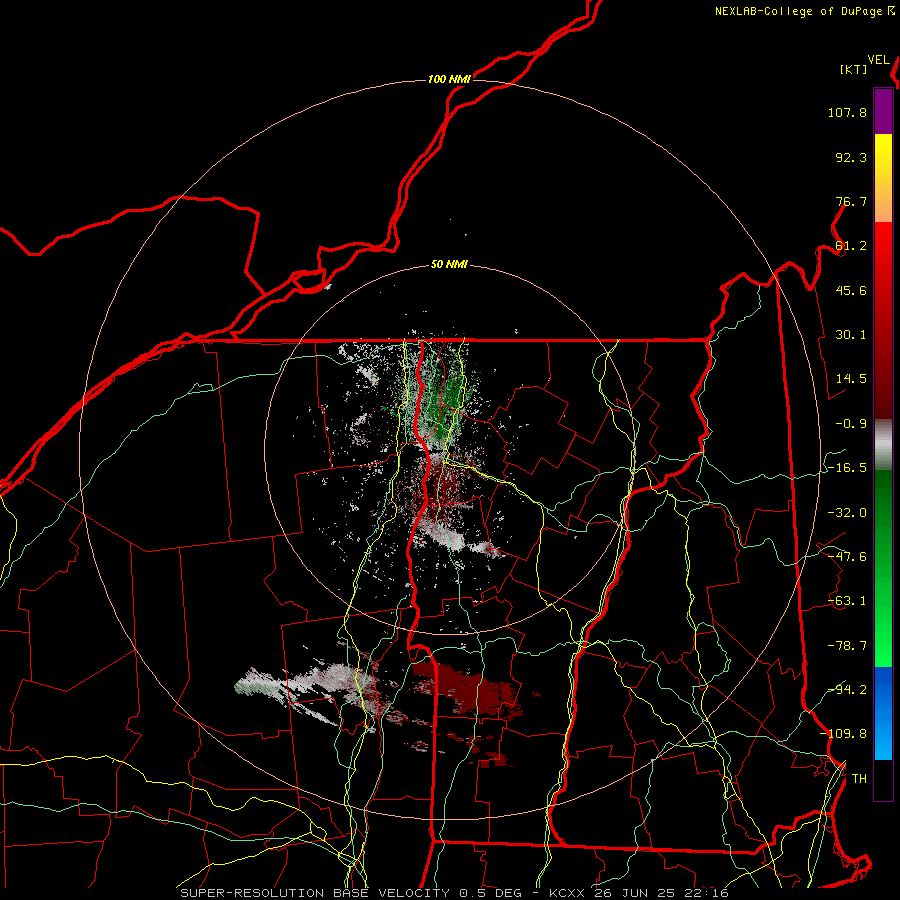
Task: Click the -32.0 velocity scale value
Action: point(847,513)
